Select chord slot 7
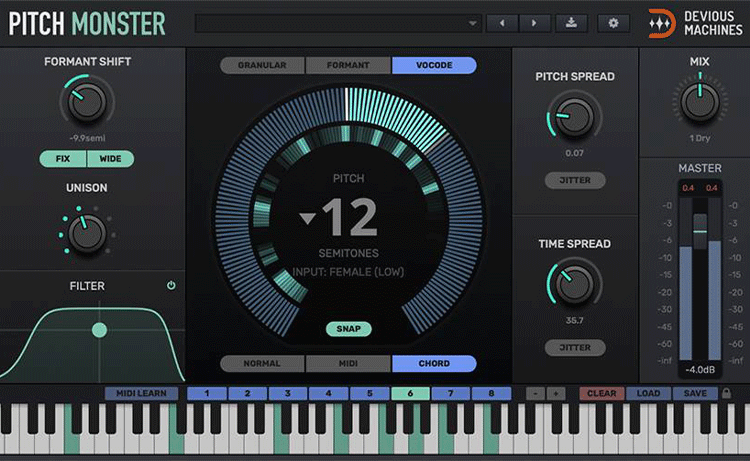The width and height of the screenshot is (750, 461). pos(451,393)
